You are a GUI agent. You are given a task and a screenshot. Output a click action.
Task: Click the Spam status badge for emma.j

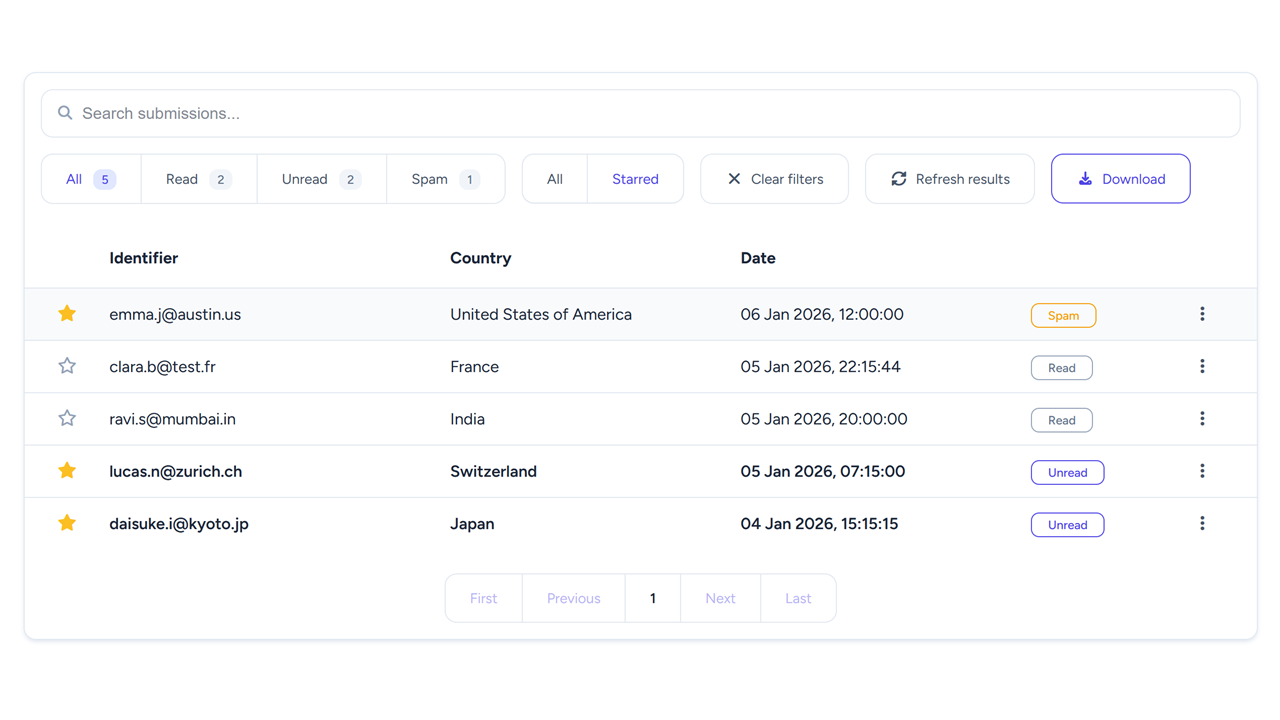[x=1063, y=315]
